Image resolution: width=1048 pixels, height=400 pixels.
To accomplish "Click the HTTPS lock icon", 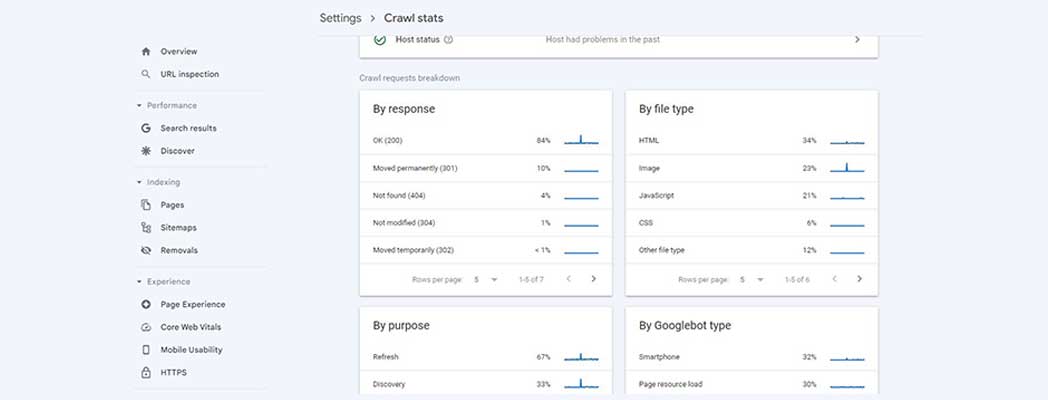I will tap(146, 373).
